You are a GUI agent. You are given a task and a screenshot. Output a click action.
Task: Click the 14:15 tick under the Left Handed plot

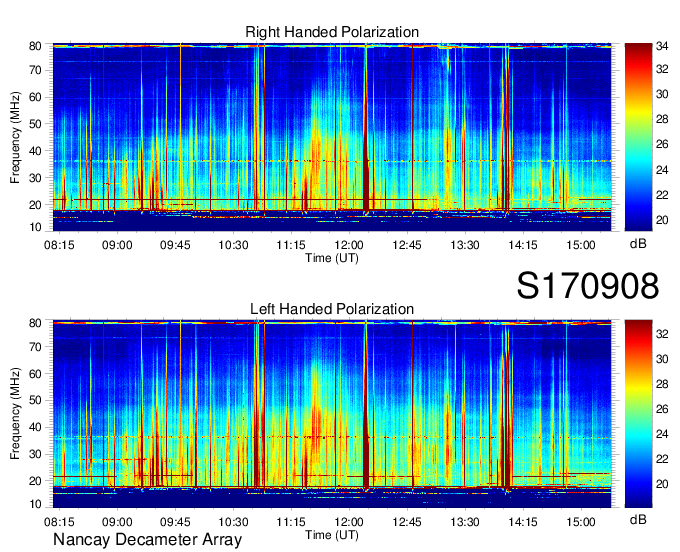point(523,522)
